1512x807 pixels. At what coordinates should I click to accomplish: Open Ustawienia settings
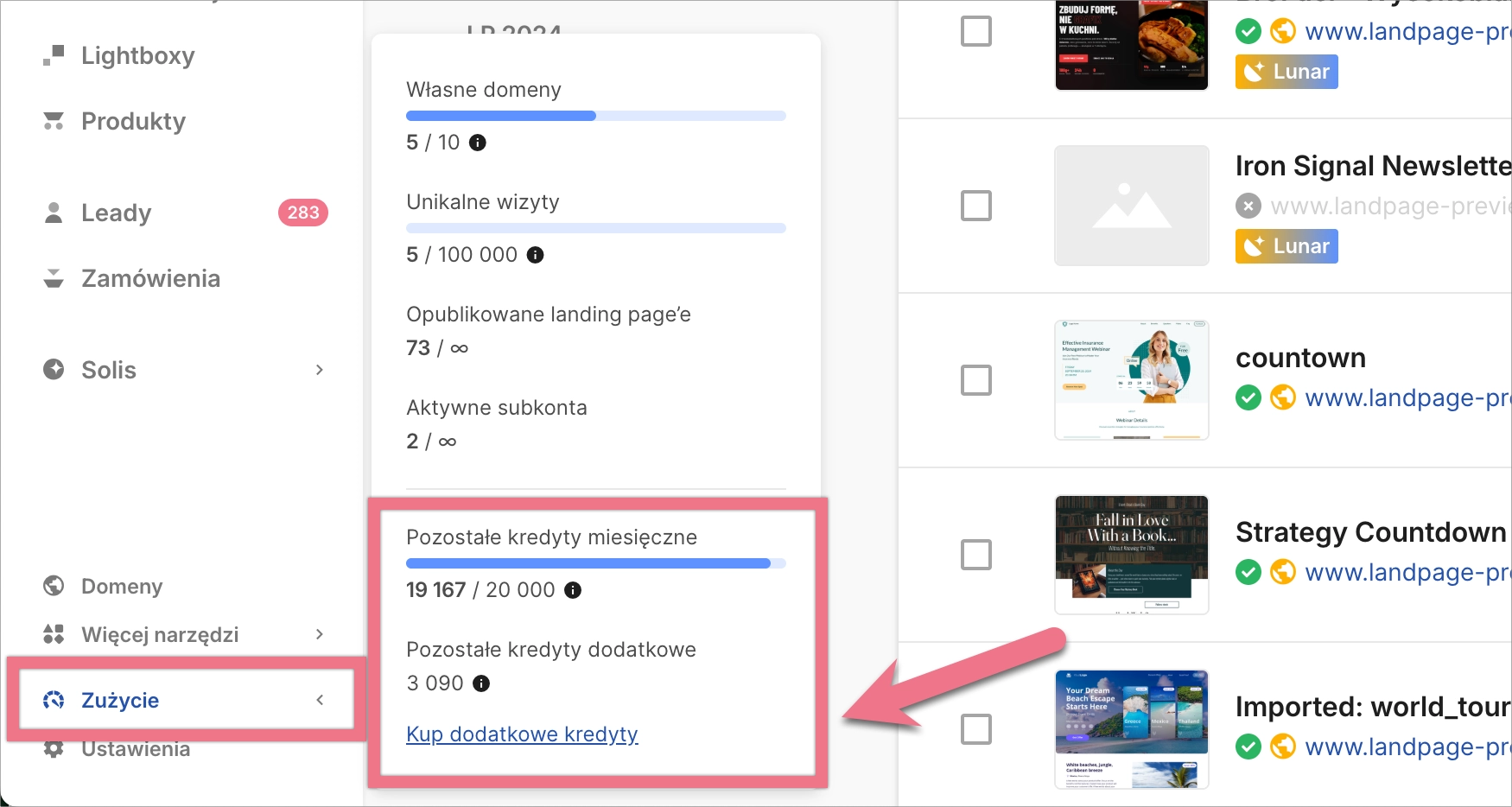pos(136,749)
